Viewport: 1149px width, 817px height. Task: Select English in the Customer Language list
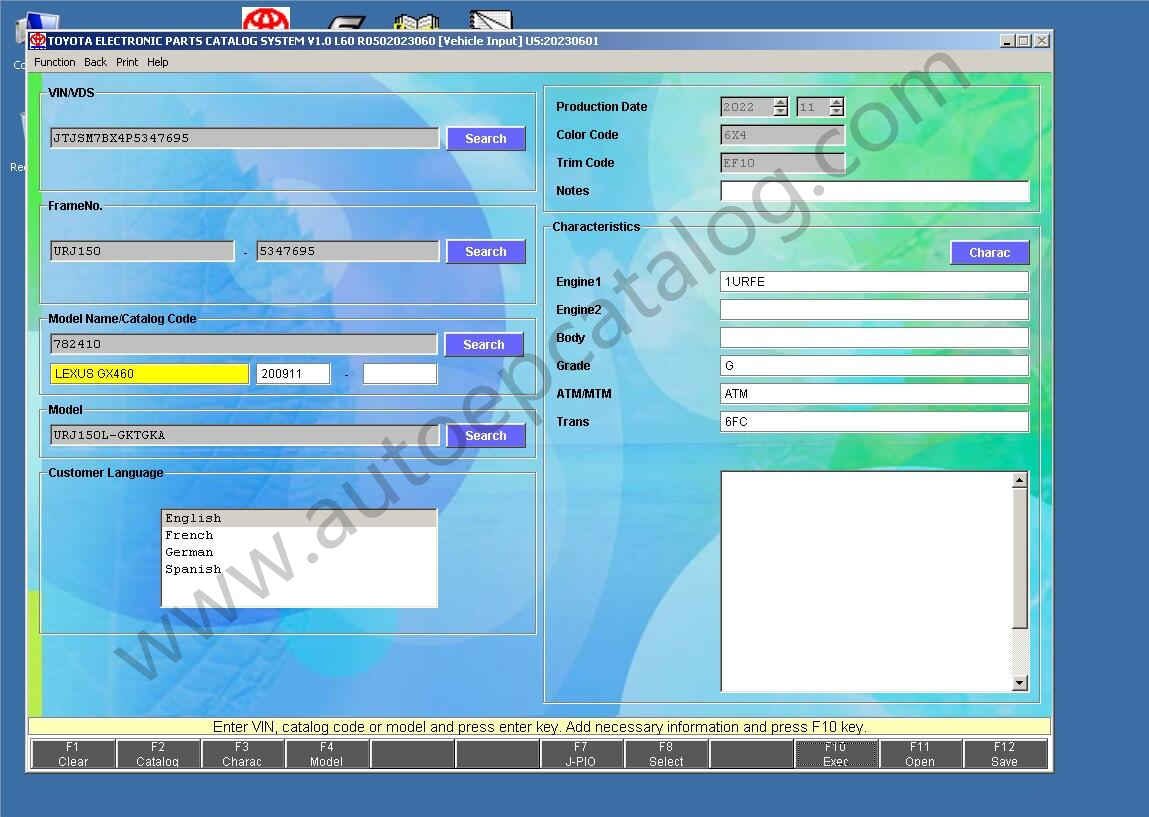click(299, 518)
